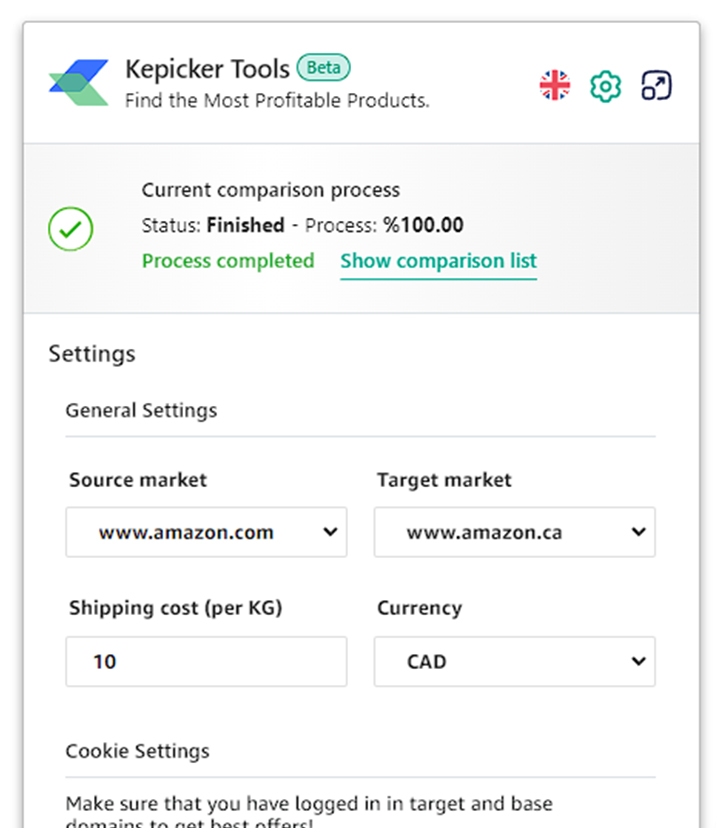Click the Cookie Settings section header
Viewport: 720px width, 828px height.
point(137,751)
